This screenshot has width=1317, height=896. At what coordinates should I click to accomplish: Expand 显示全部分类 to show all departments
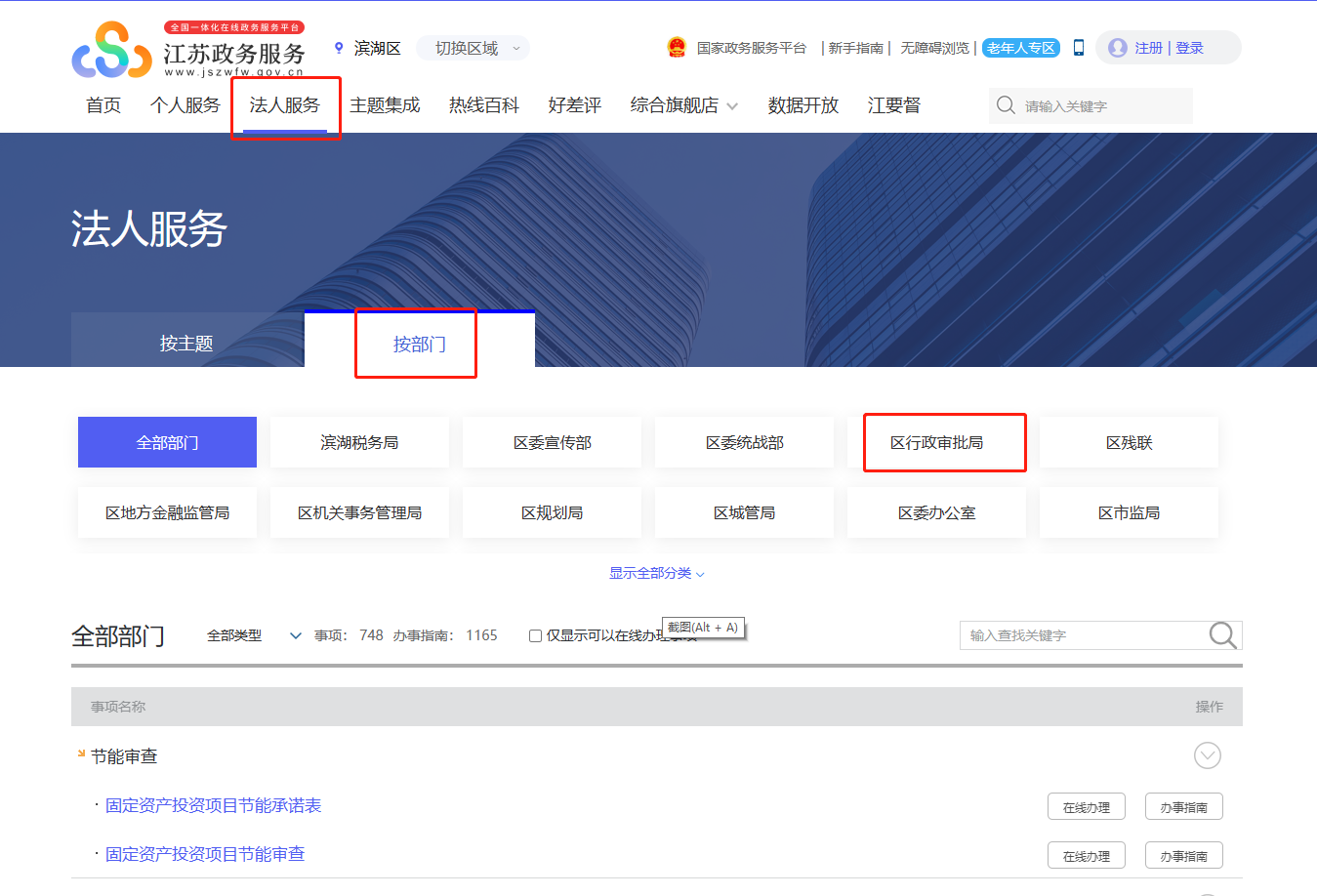coord(656,573)
